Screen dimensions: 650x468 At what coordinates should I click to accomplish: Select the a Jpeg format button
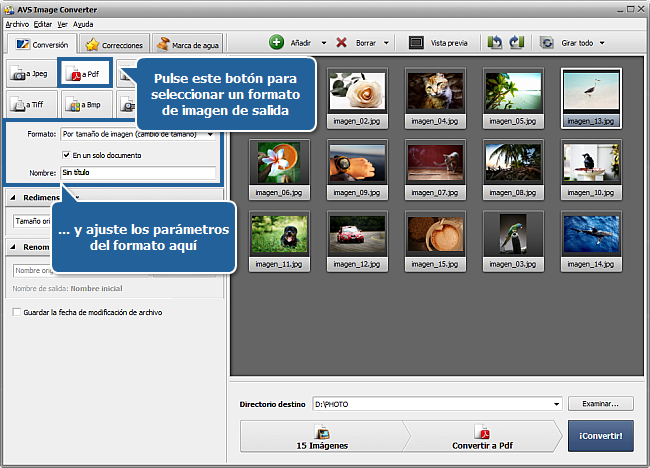[x=32, y=74]
